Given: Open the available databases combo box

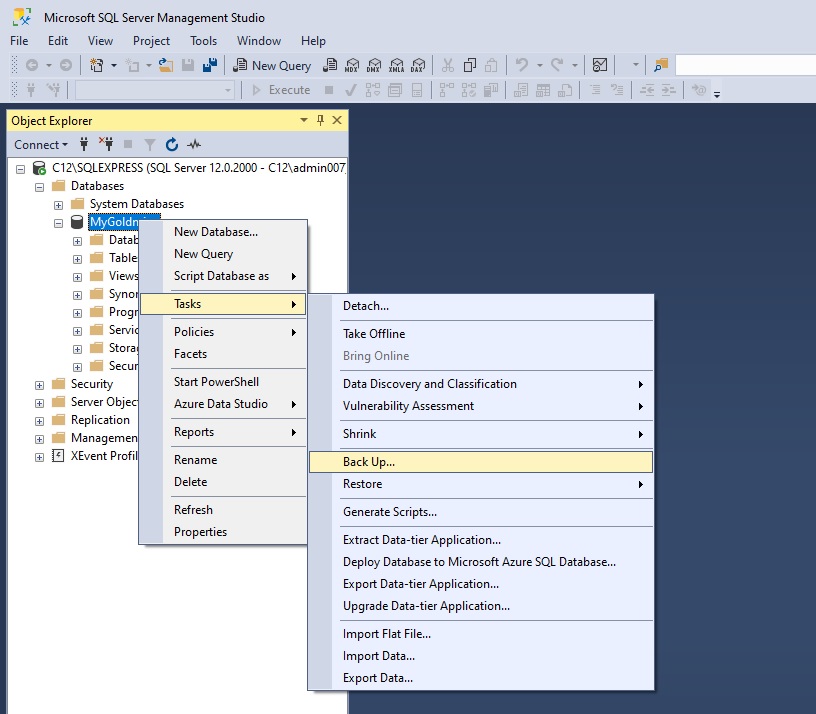Looking at the screenshot, I should (x=154, y=90).
